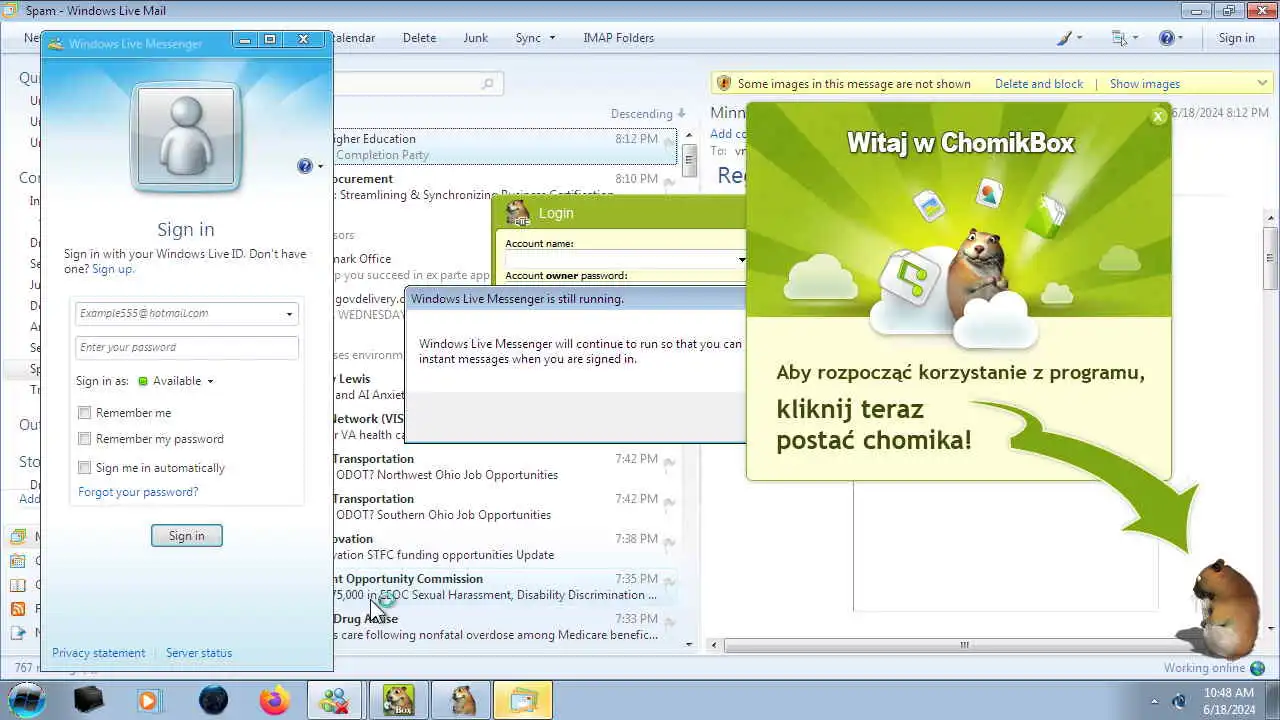Click the security shield icon in info bar
Viewport: 1280px width, 720px height.
pos(724,83)
